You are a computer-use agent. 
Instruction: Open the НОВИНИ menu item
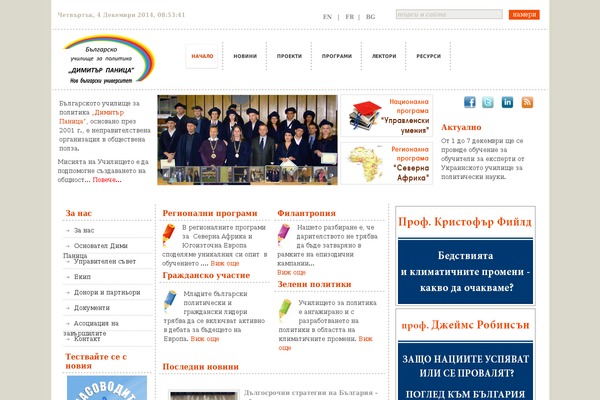pos(245,56)
